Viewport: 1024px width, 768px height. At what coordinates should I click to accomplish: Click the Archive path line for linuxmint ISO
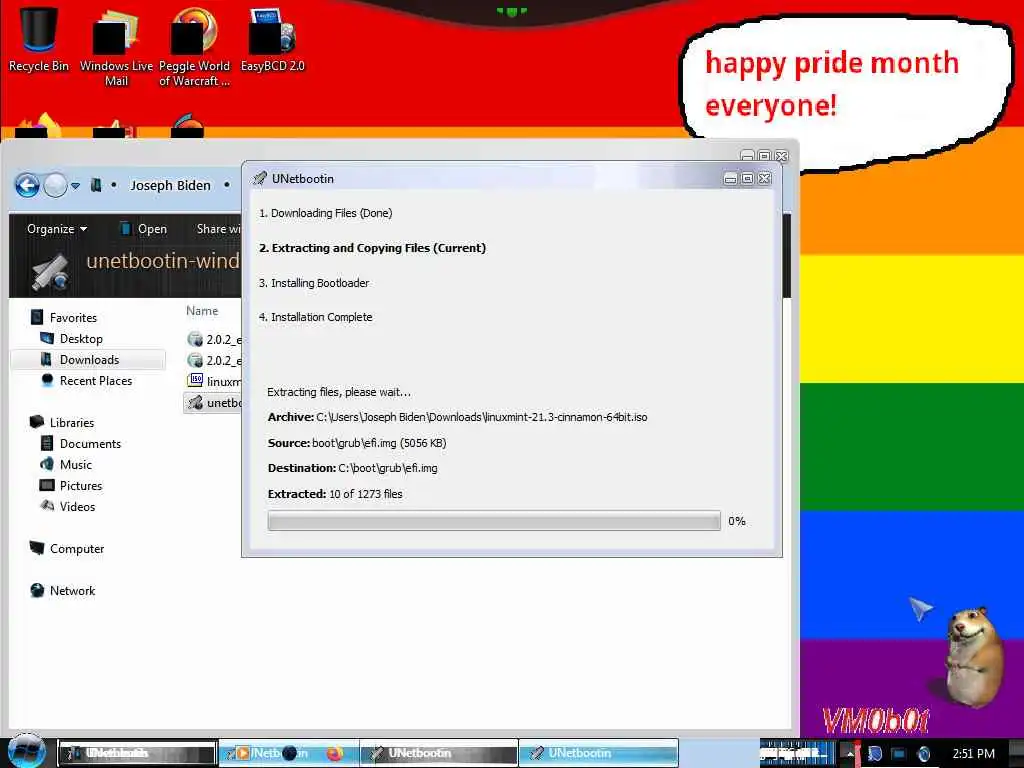point(457,417)
